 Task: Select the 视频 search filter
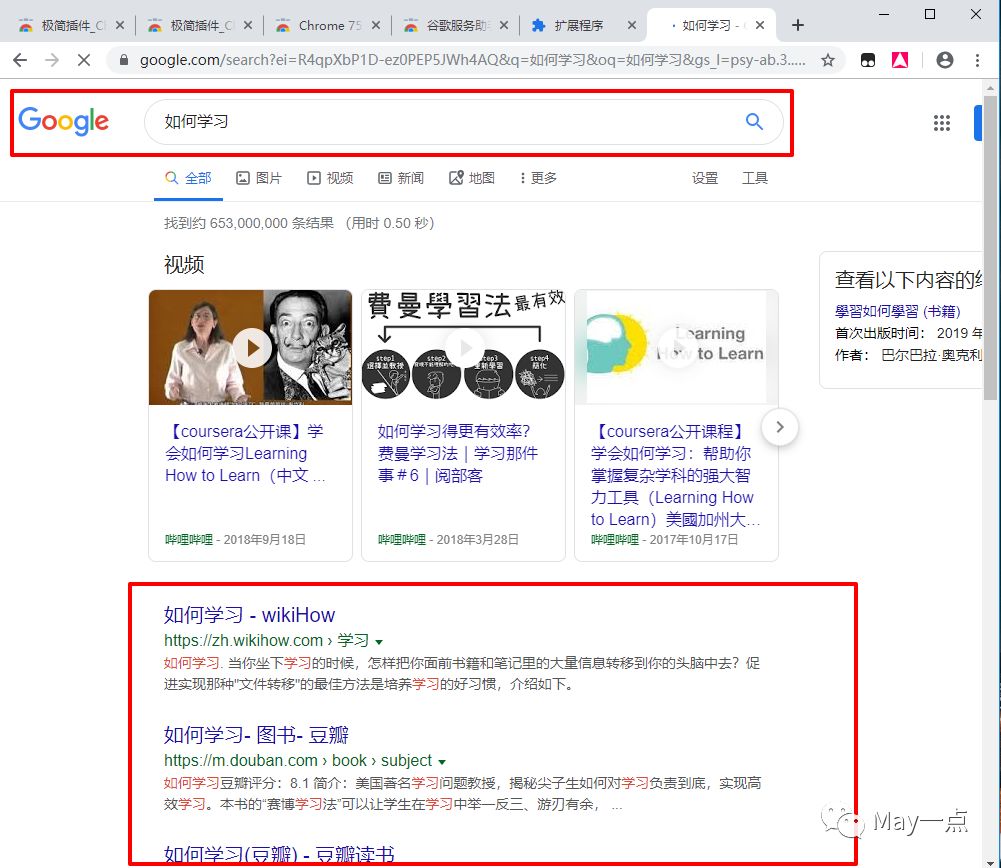[330, 178]
